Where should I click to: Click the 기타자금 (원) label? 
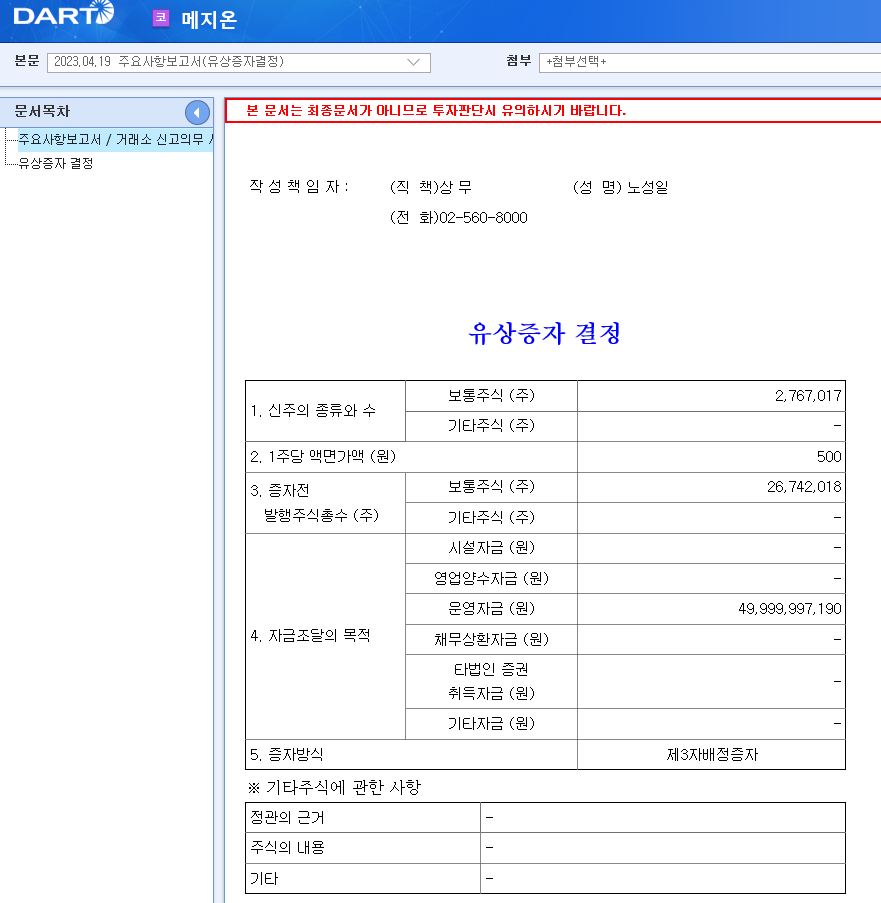[491, 724]
